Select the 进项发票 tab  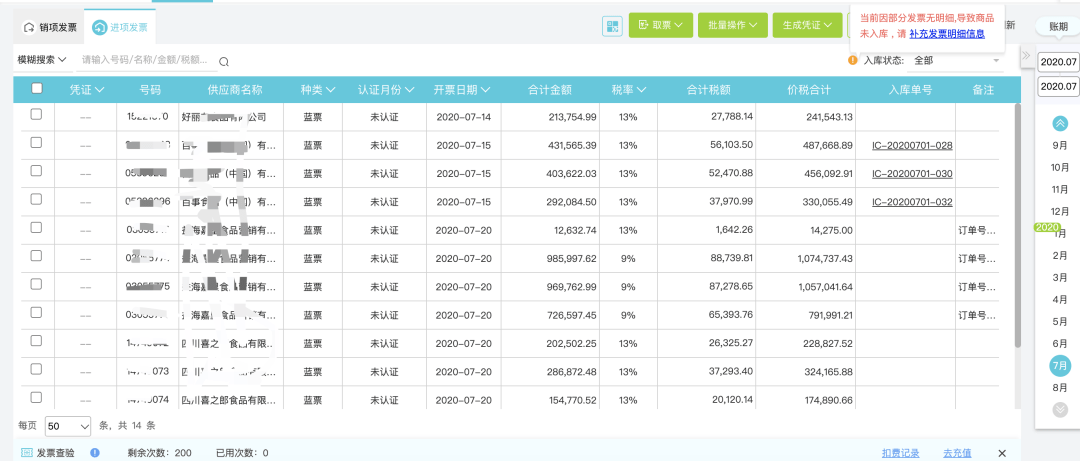coord(121,27)
